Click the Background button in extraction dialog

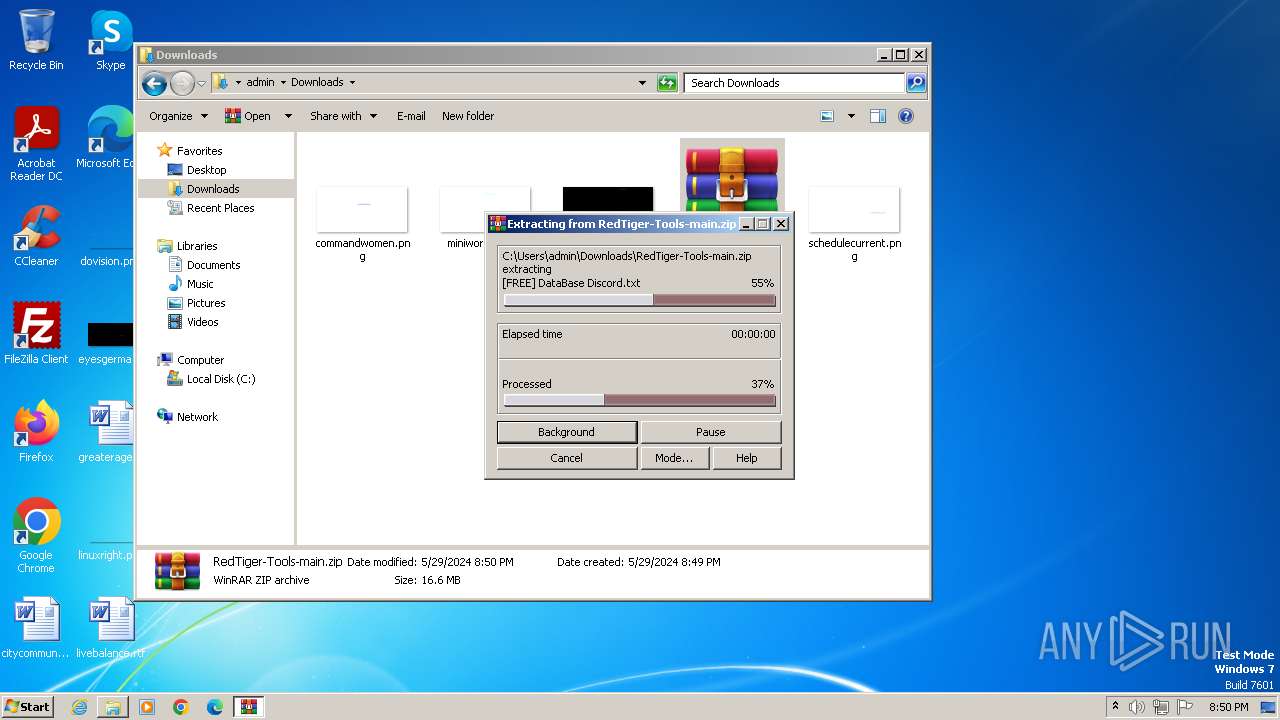(567, 432)
